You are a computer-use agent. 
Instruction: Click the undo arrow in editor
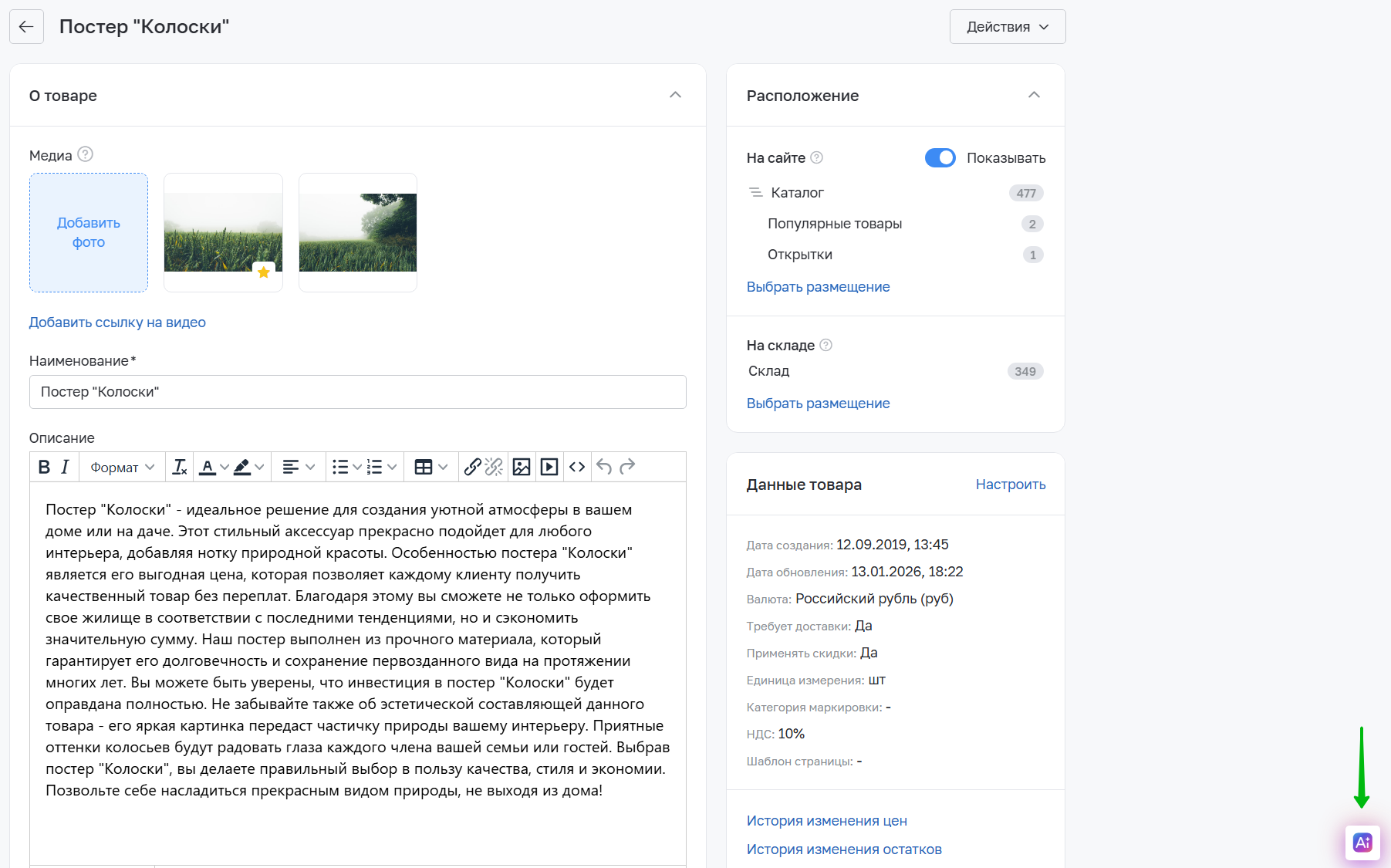[604, 467]
